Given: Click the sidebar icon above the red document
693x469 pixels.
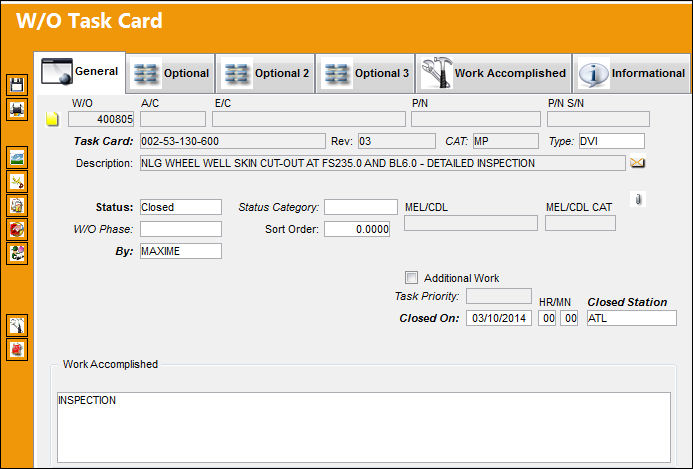Looking at the screenshot, I should (17, 325).
